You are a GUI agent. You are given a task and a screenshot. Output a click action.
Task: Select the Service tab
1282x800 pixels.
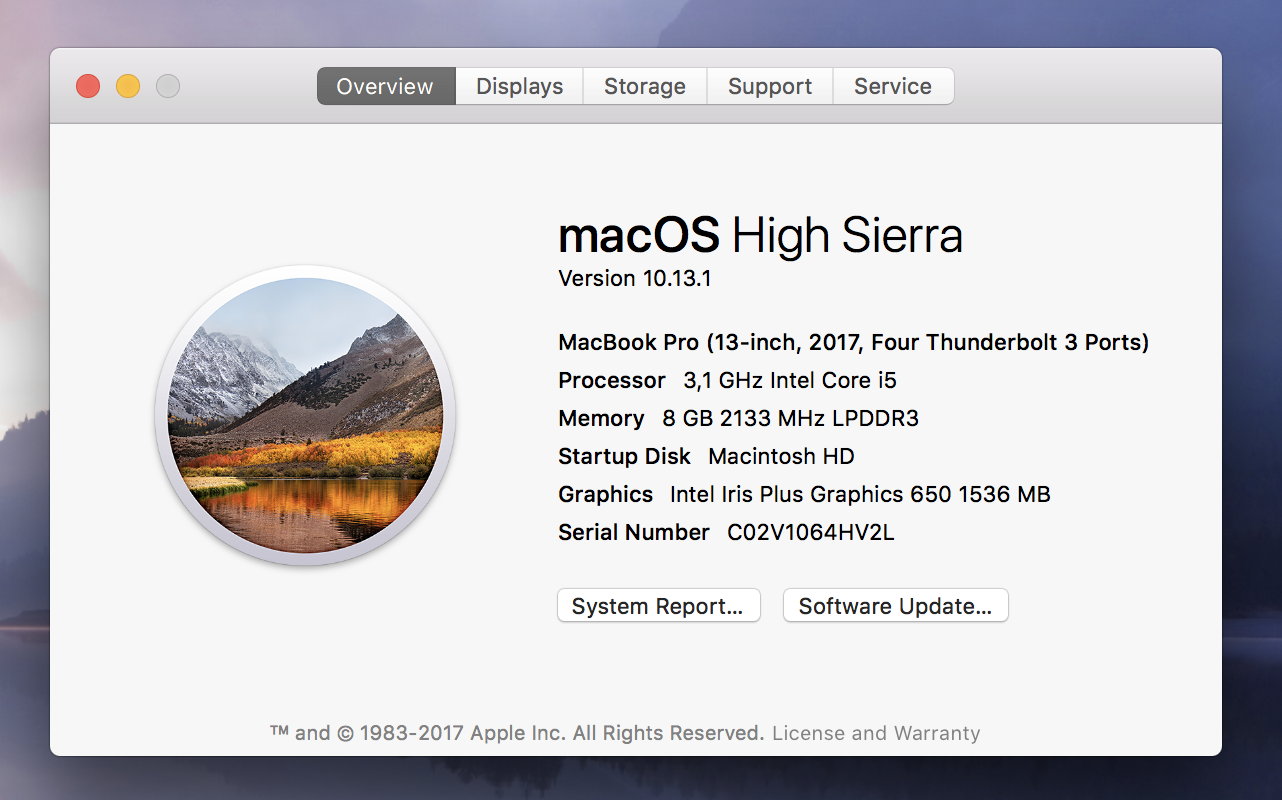pos(893,86)
